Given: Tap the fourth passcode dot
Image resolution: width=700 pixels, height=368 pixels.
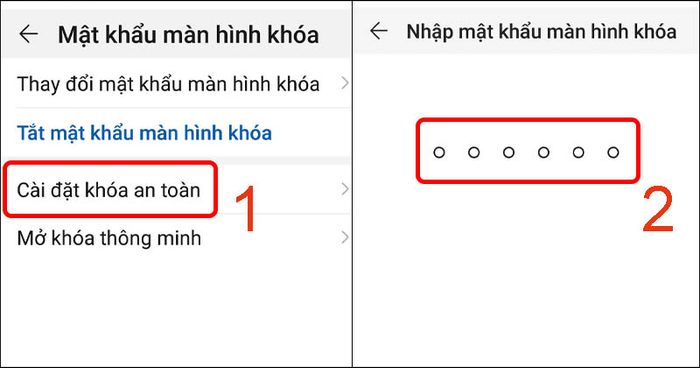Looking at the screenshot, I should [544, 153].
